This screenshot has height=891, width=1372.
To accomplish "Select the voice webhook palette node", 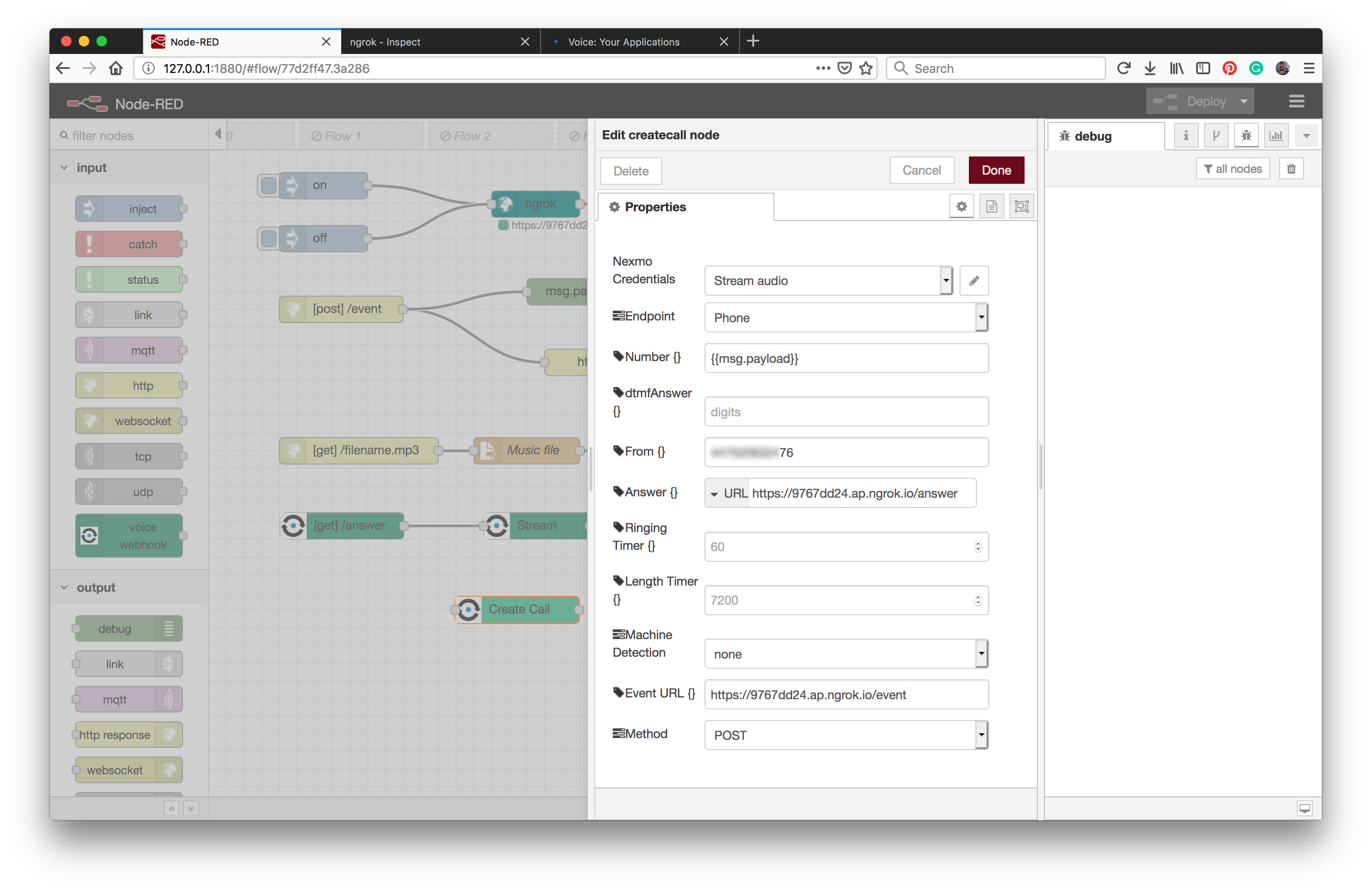I will coord(129,536).
